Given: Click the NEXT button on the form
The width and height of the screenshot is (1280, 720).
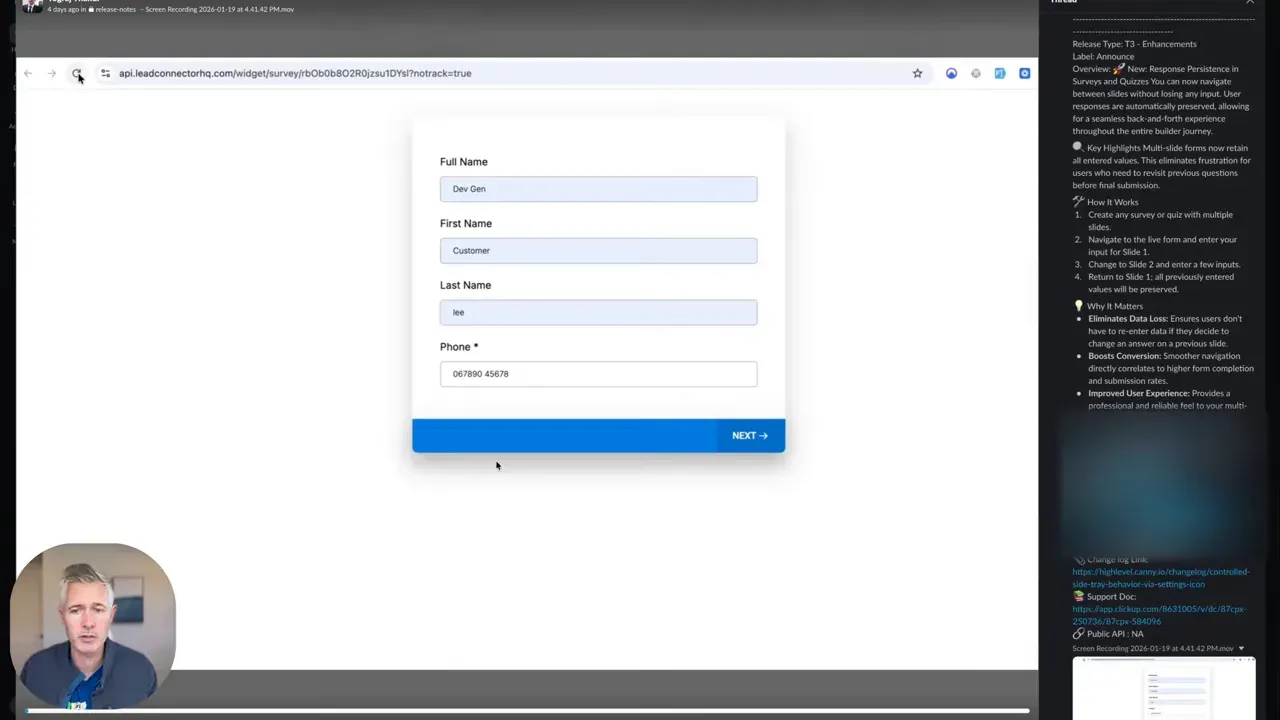Looking at the screenshot, I should (x=749, y=435).
